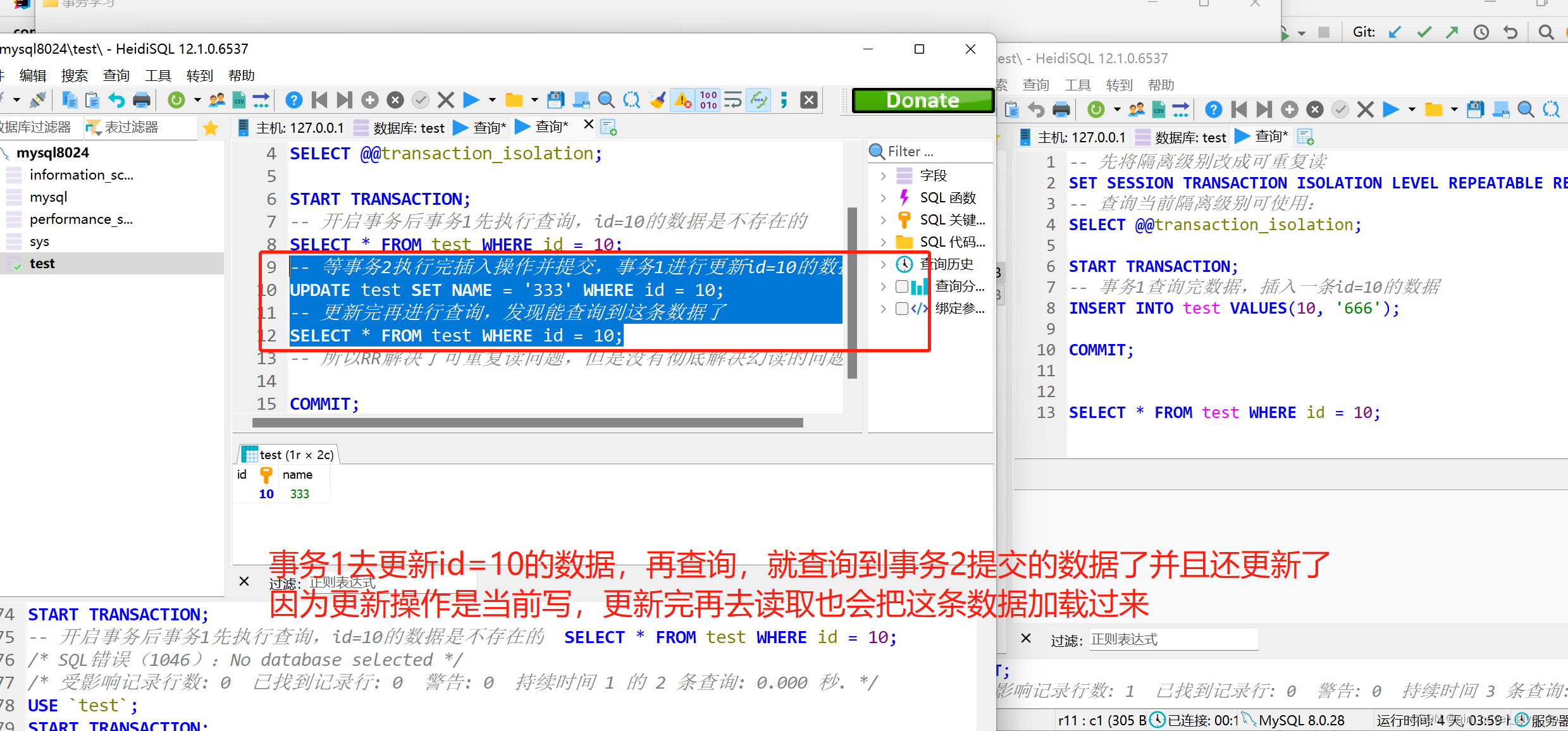Open the dropdown arrow next to Refresh icon
This screenshot has height=731, width=1568.
point(197,100)
